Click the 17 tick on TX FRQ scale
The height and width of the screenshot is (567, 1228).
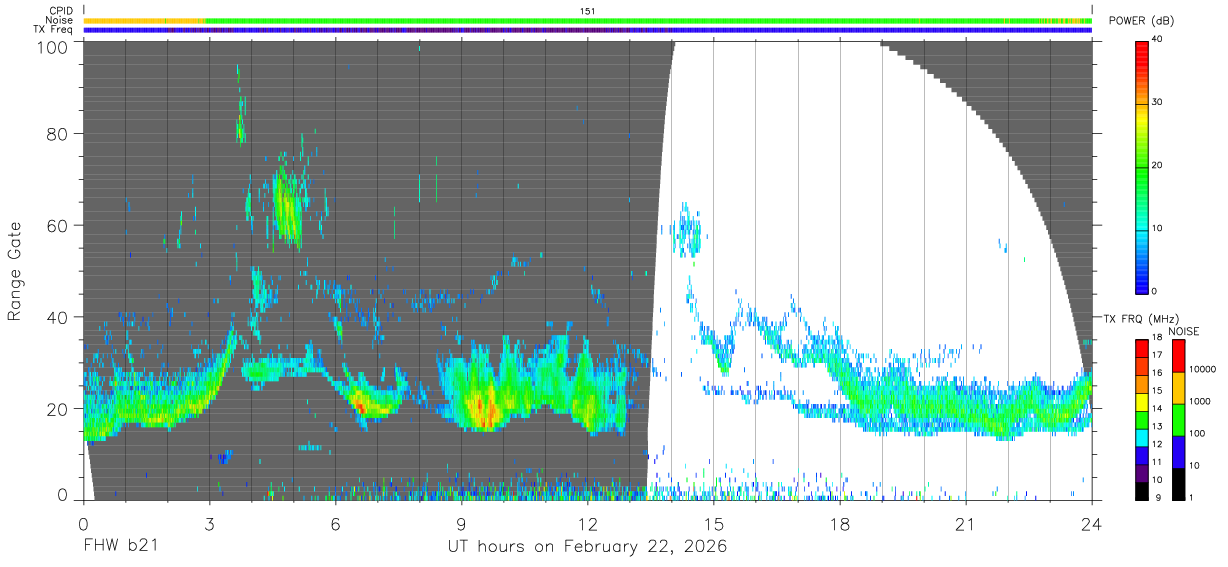coord(1156,354)
